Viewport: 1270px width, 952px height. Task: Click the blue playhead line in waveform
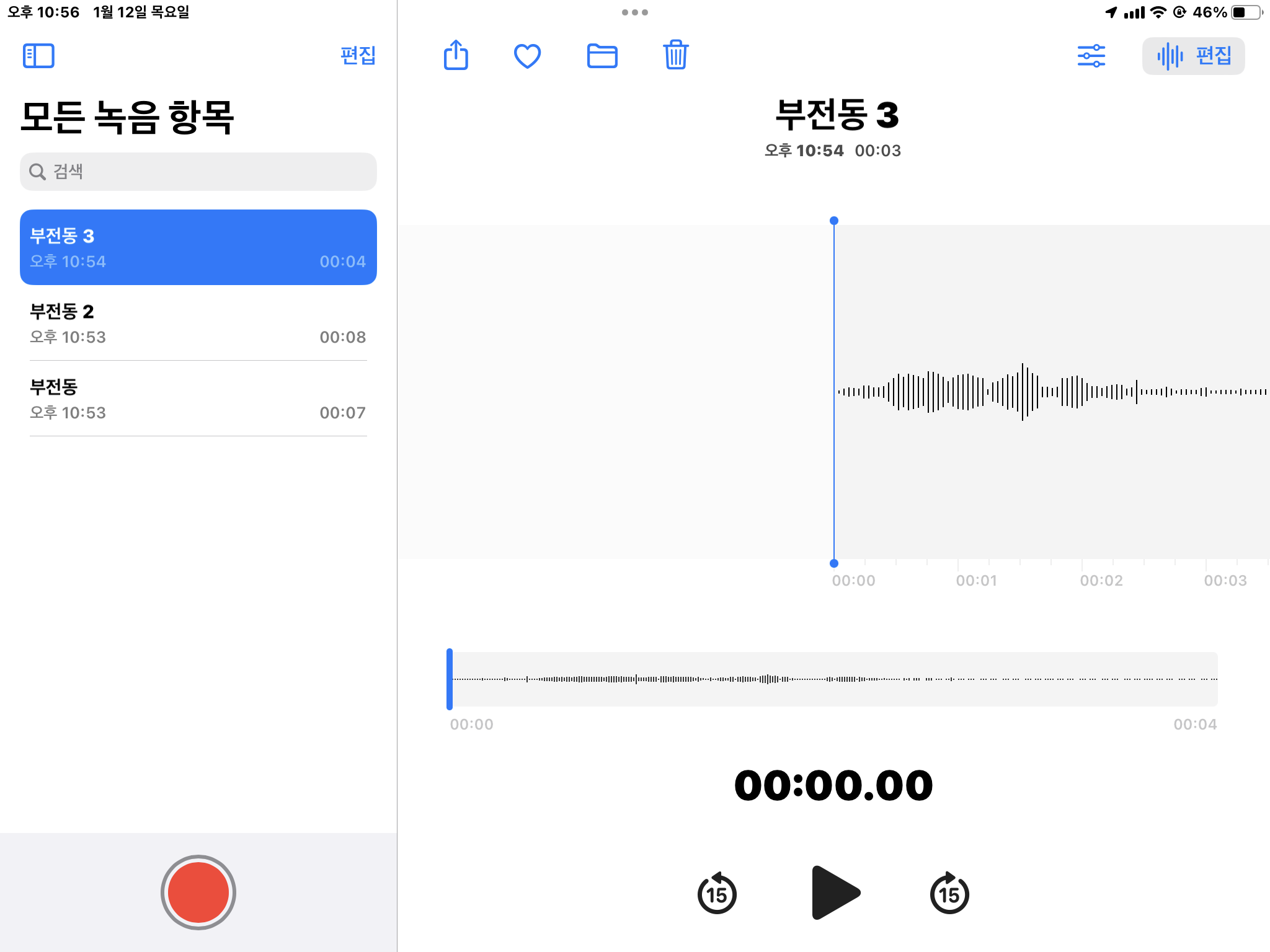(x=834, y=392)
